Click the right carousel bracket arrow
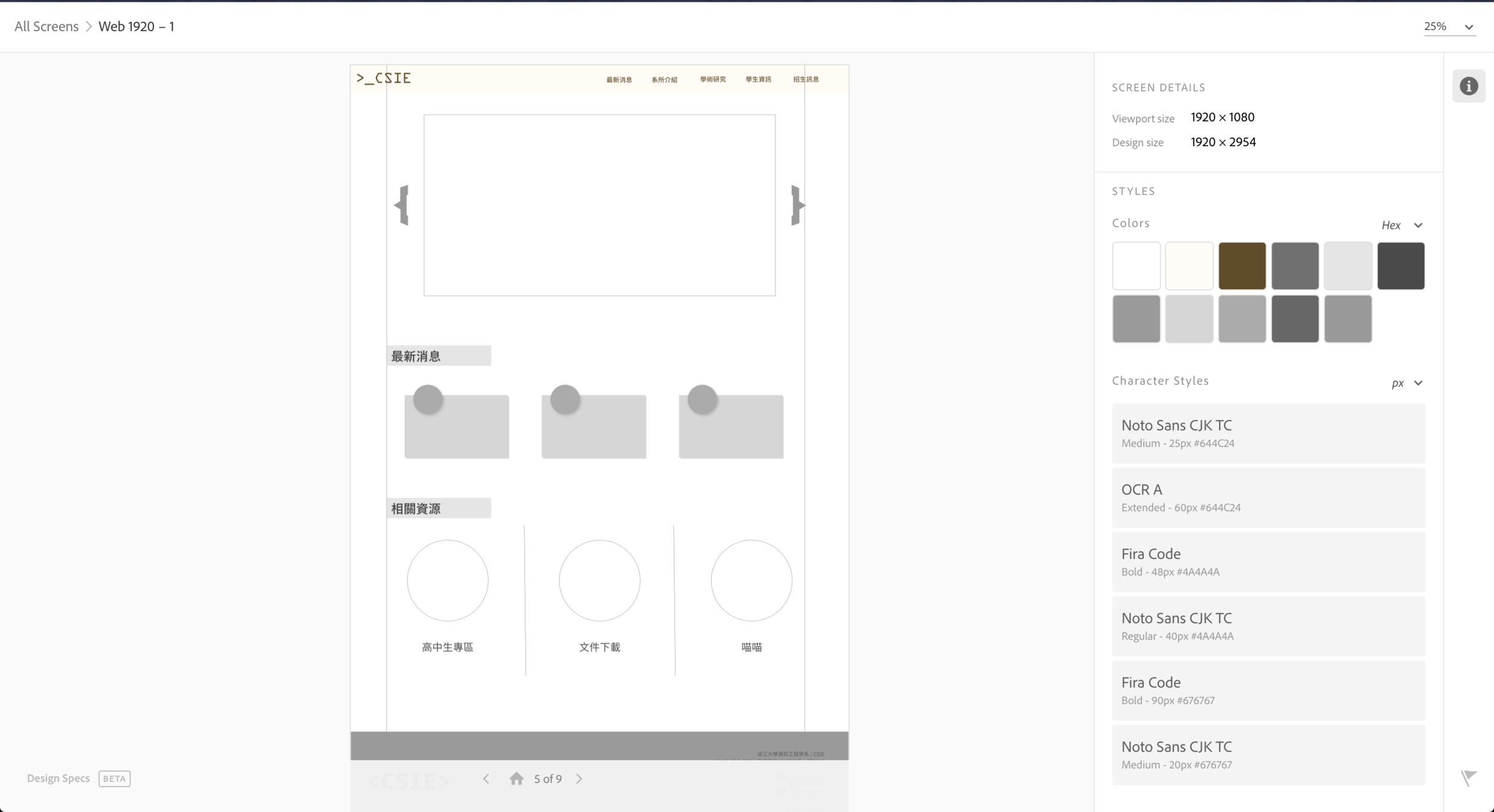The width and height of the screenshot is (1494, 812). coord(797,205)
